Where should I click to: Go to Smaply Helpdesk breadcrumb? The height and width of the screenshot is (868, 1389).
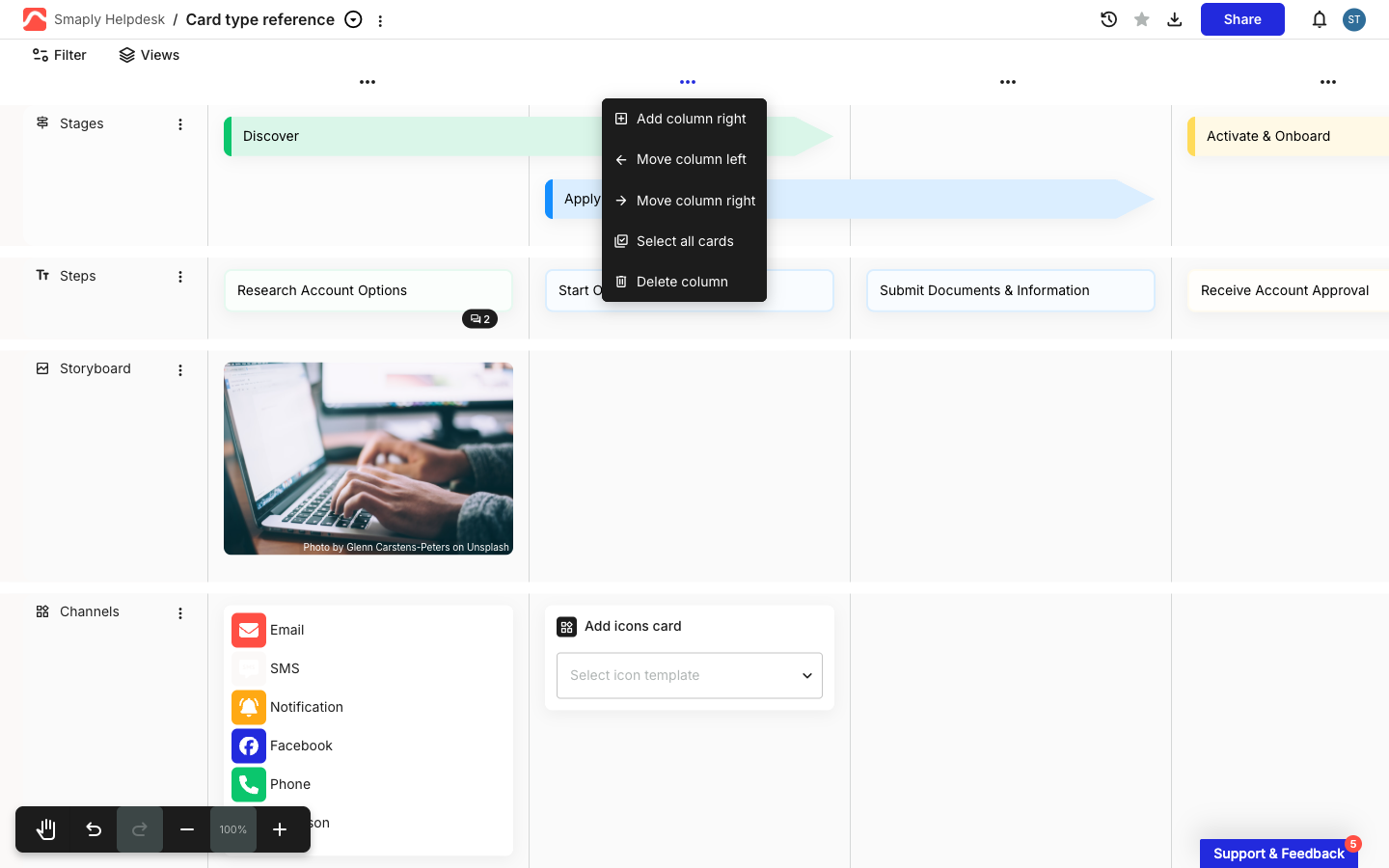[x=109, y=19]
